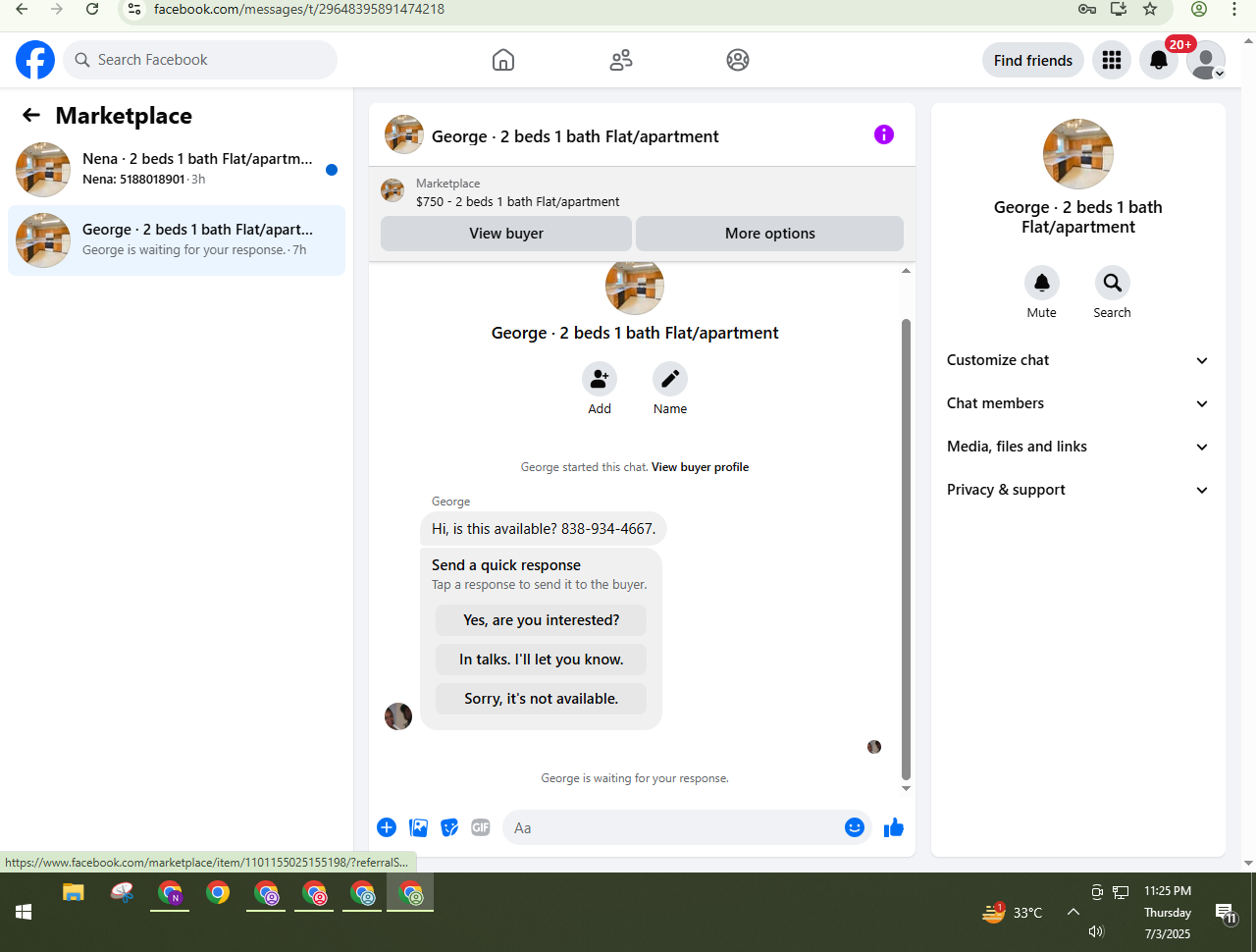Open more actions plus icon in composer

(387, 827)
